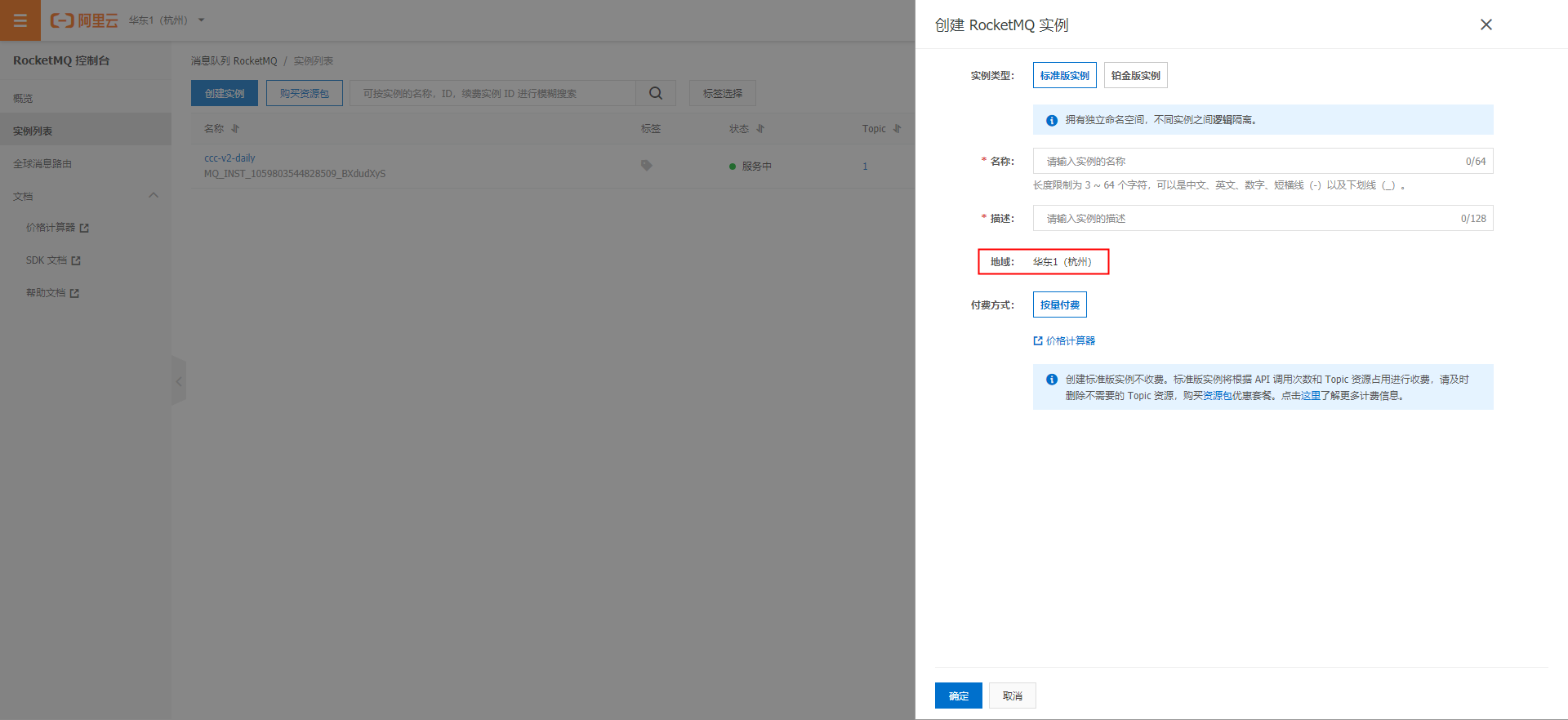Click 确定 to confirm creation
The width and height of the screenshot is (1568, 720).
click(959, 696)
